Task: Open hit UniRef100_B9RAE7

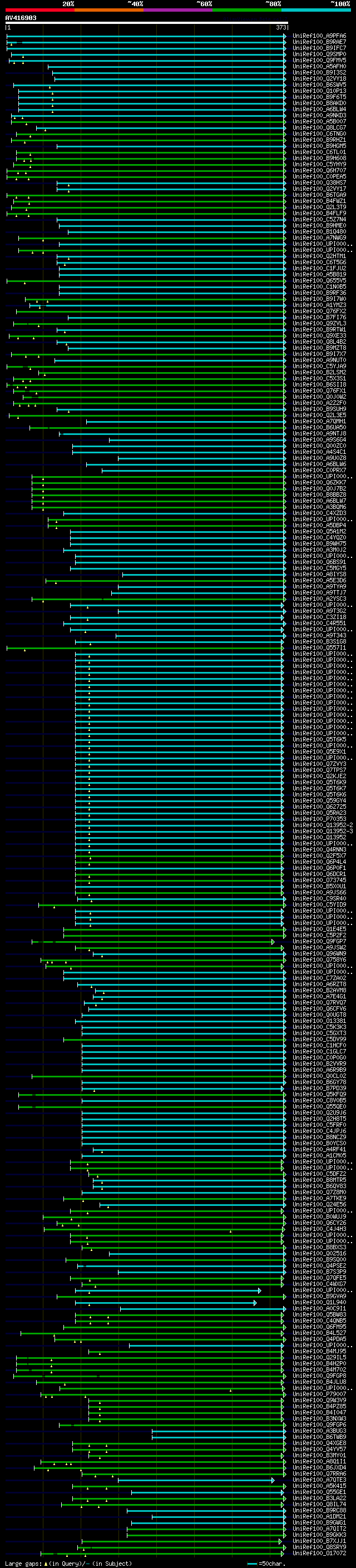Action: click(319, 42)
